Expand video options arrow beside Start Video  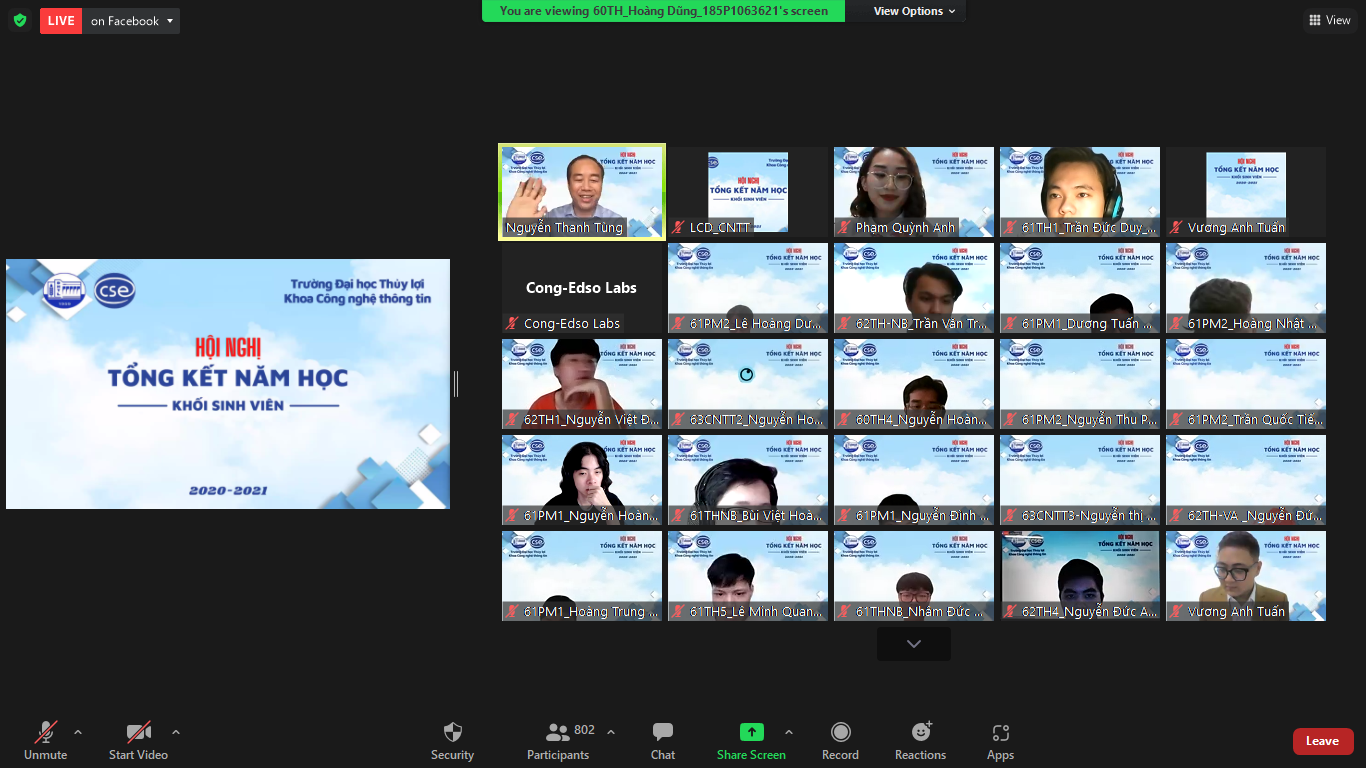coord(176,731)
